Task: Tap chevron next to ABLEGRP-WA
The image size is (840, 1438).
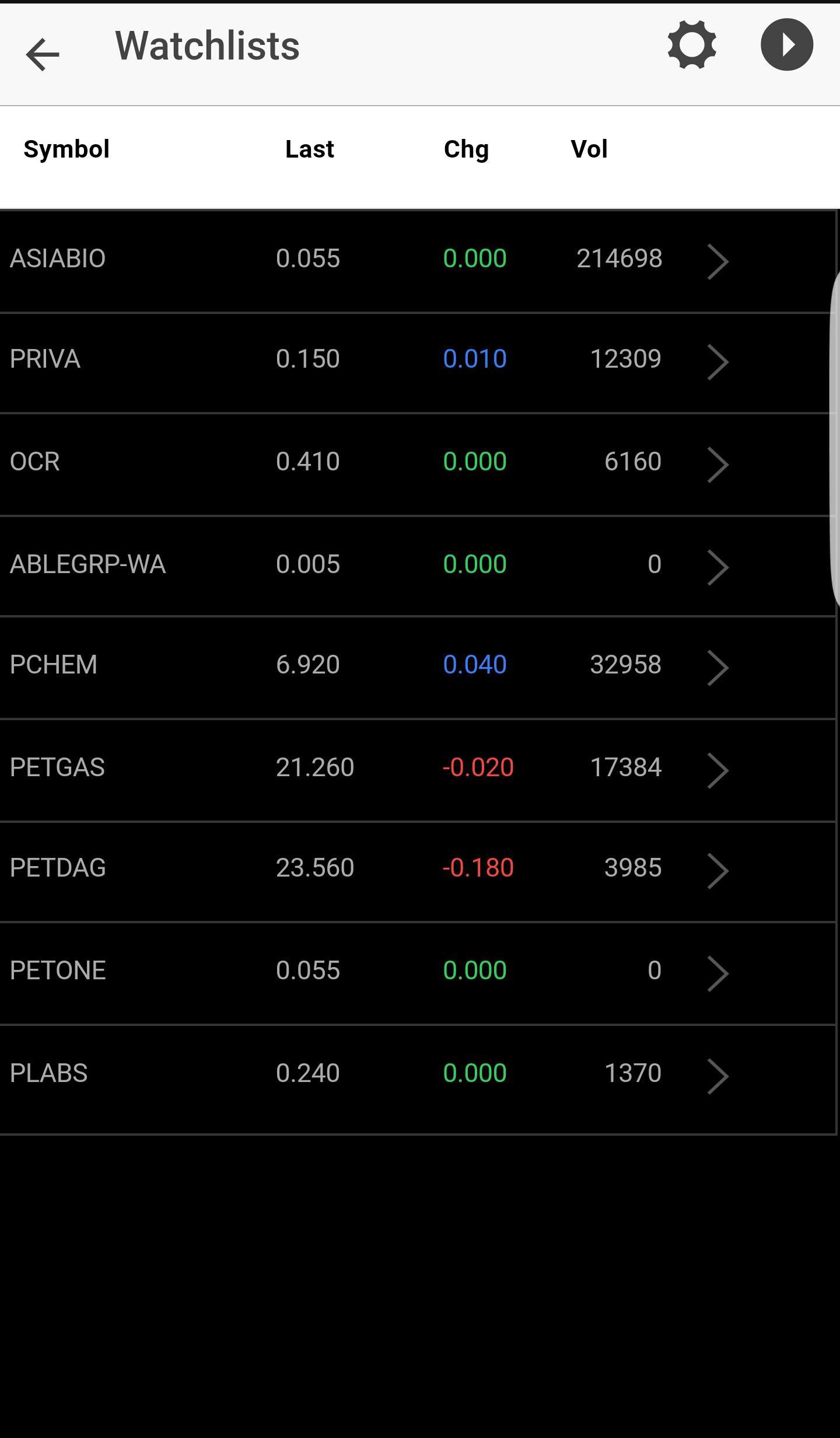Action: 717,567
